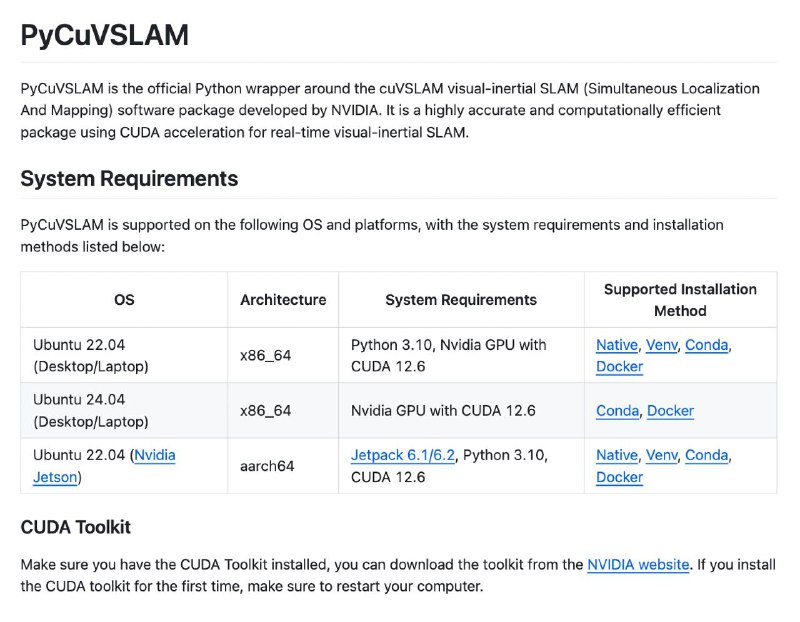Viewport: 800px width, 622px height.
Task: Open the Conda link in first table row
Action: click(x=707, y=345)
